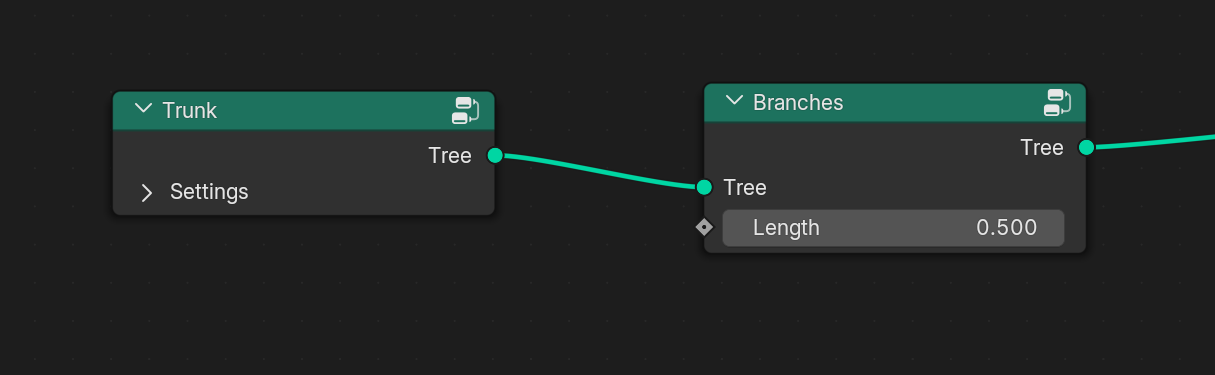Select the Trunk node title

[189, 110]
